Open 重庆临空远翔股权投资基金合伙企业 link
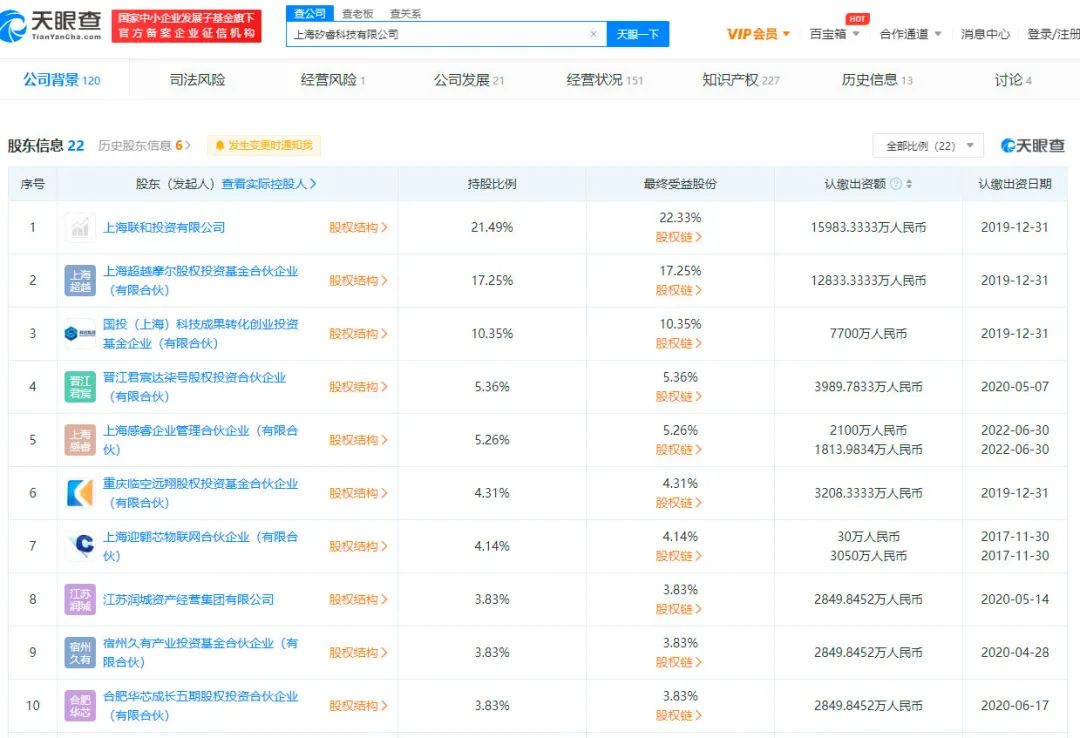 [x=200, y=493]
